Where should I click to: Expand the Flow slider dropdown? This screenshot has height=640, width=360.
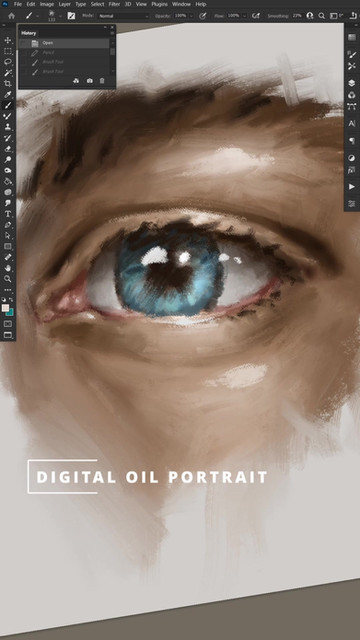[244, 16]
